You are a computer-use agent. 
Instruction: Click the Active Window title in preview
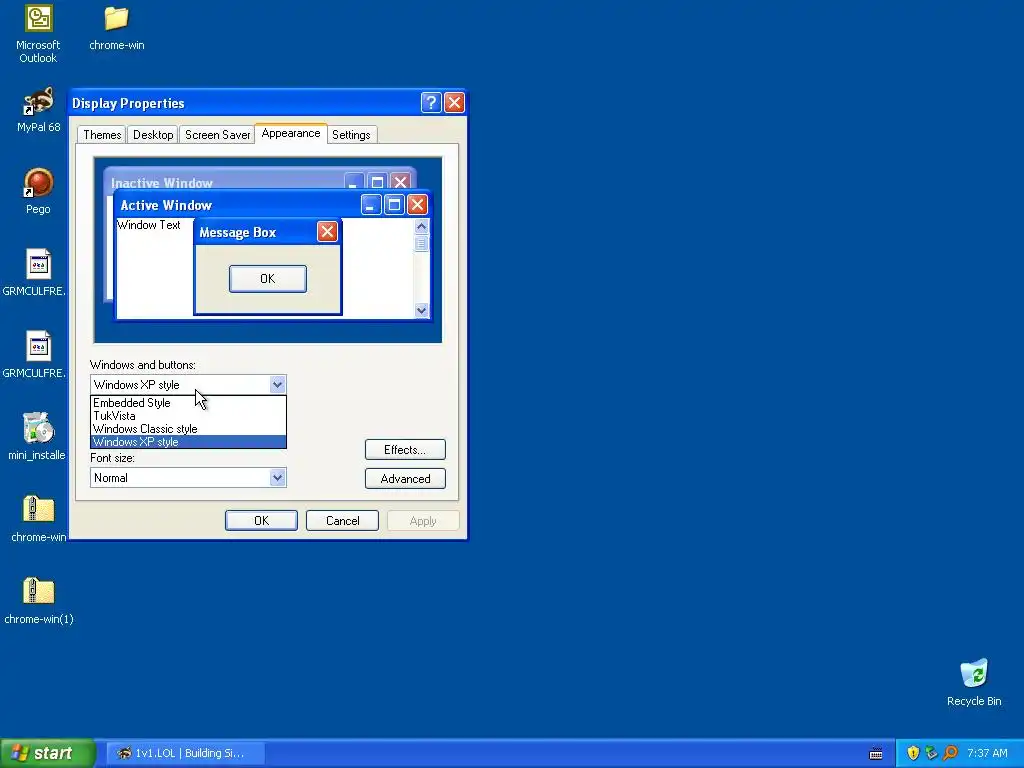coord(166,205)
